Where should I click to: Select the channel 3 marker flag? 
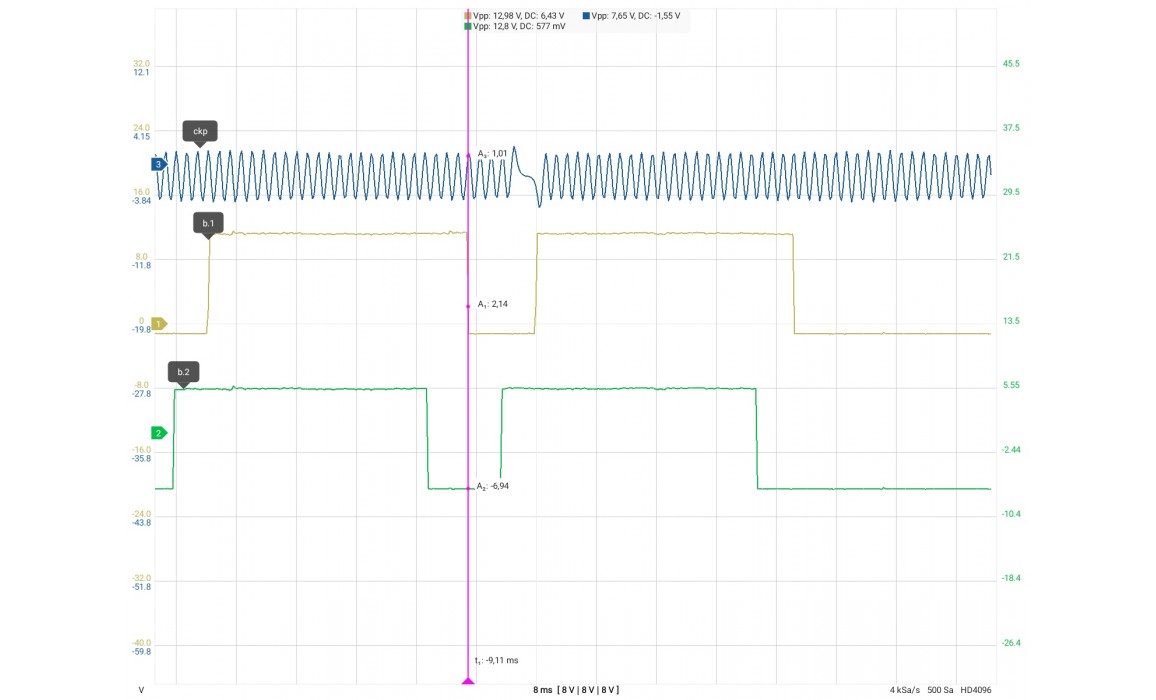(158, 164)
